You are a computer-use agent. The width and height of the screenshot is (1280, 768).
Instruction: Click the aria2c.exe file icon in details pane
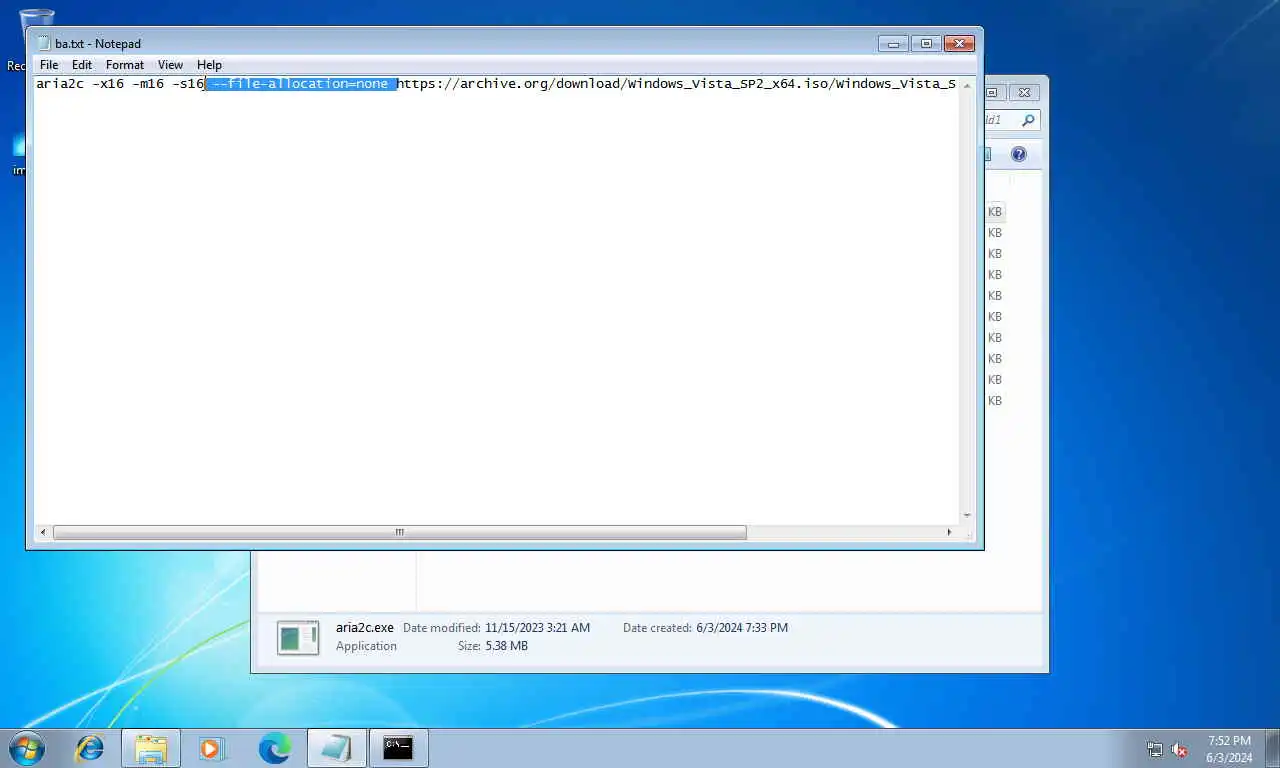pyautogui.click(x=298, y=638)
